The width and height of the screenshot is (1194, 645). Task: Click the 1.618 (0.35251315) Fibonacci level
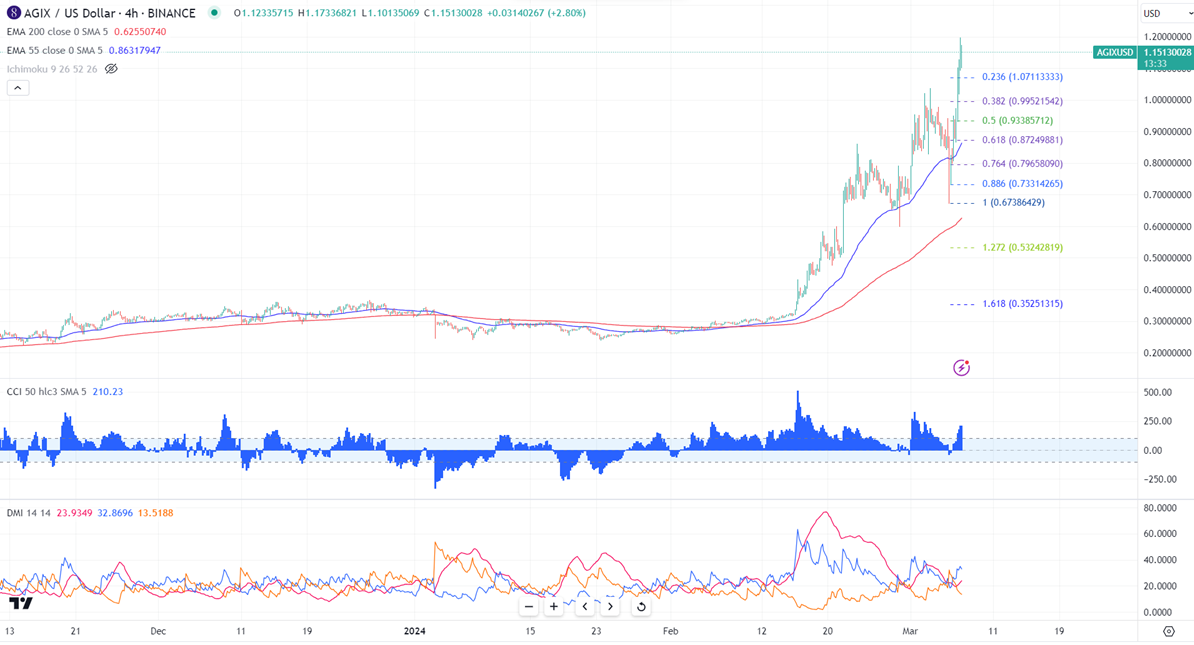pos(1022,304)
